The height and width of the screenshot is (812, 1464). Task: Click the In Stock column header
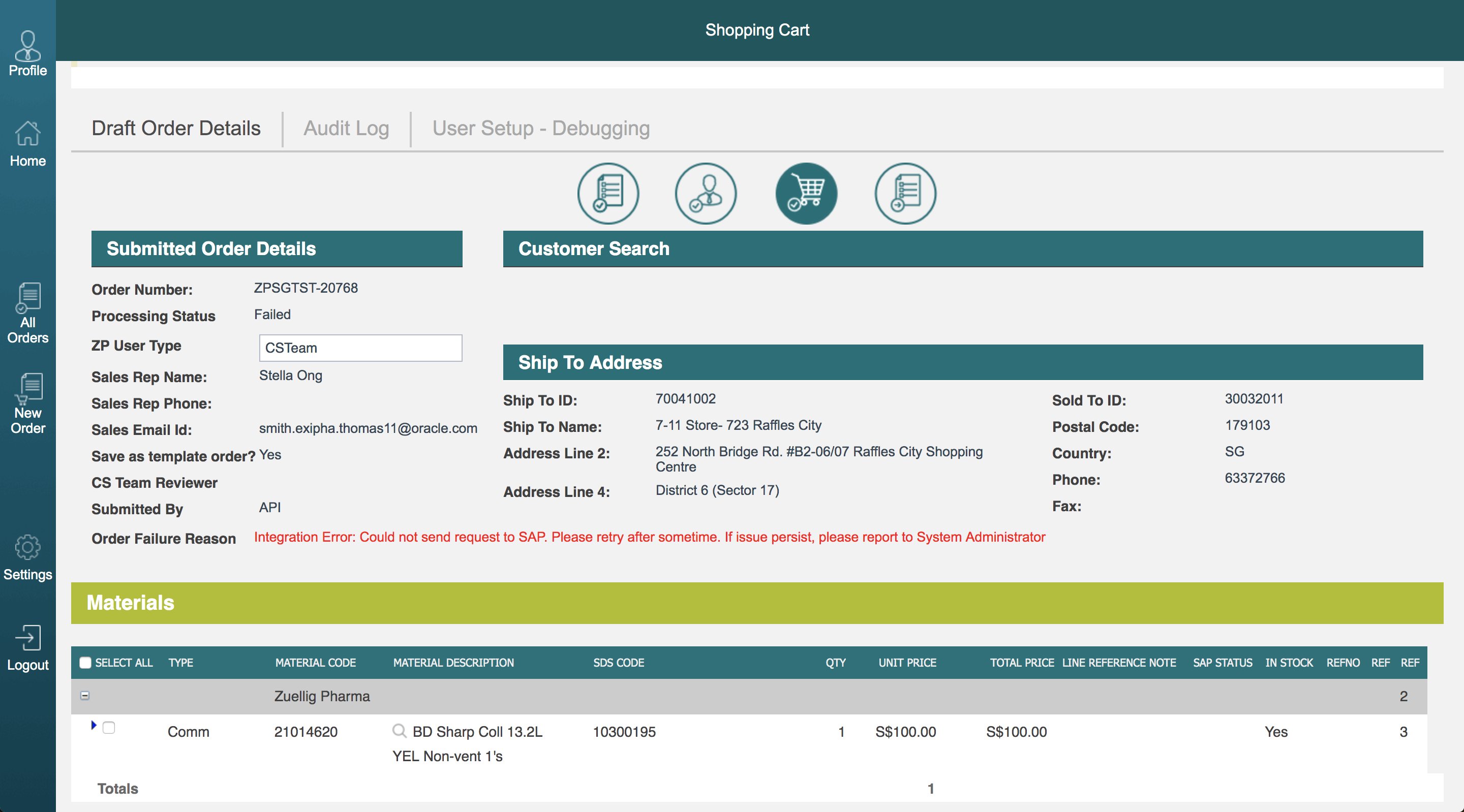[x=1289, y=663]
